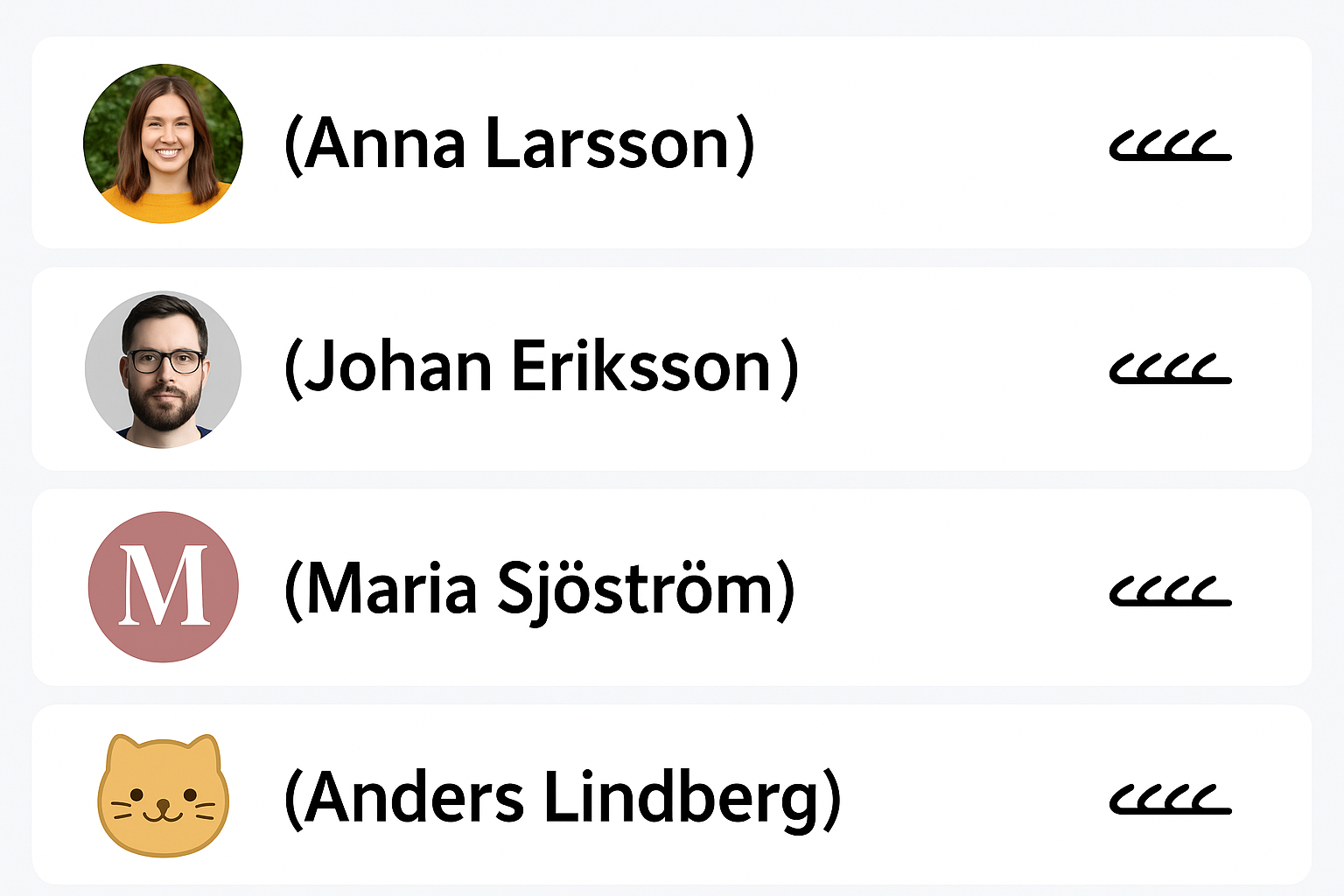Tap the orange cat face avatar

coord(163,794)
